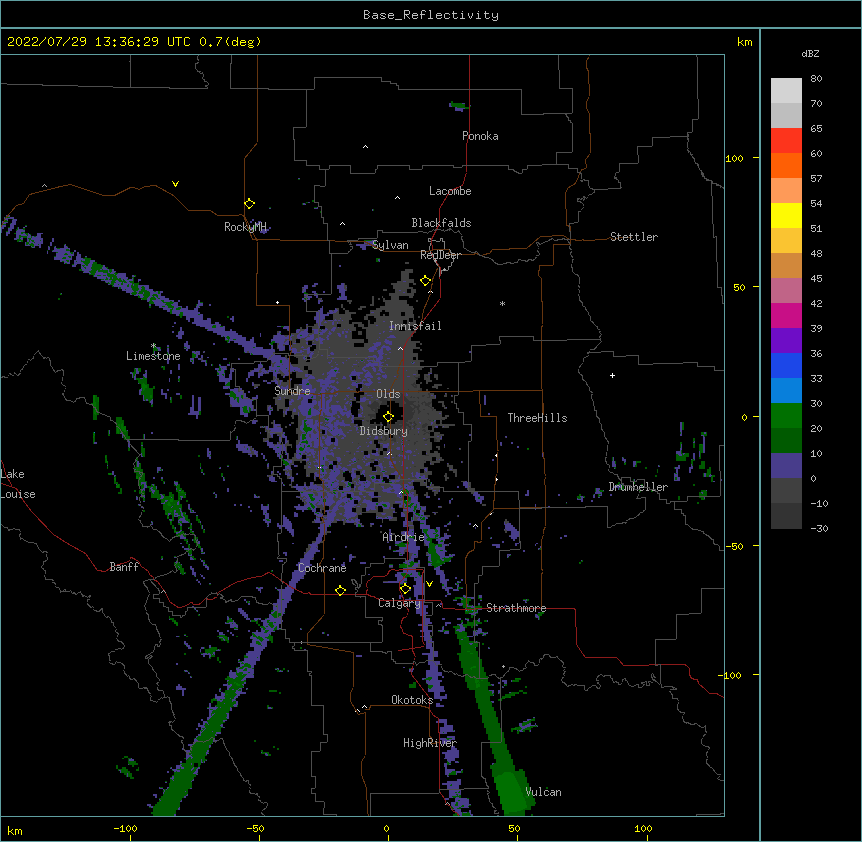Click the Olds town label

pos(388,394)
